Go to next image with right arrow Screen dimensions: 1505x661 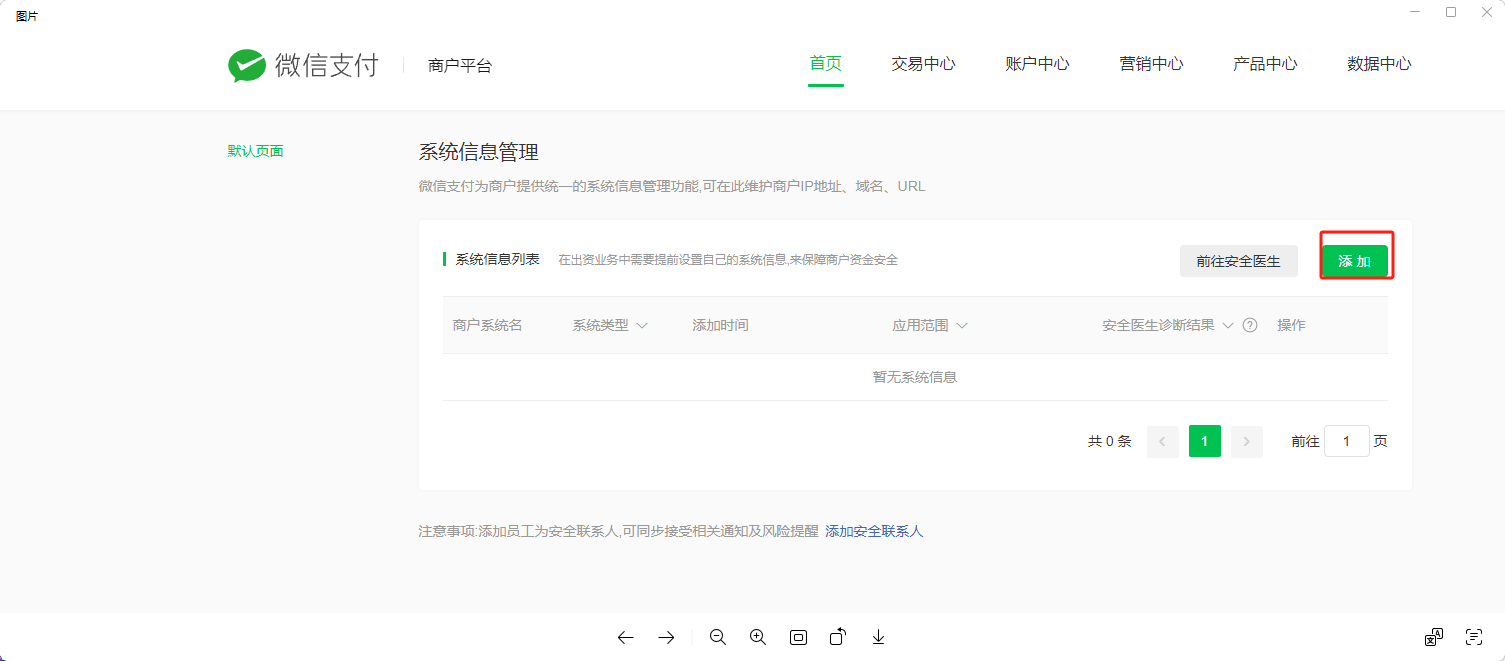coord(666,637)
